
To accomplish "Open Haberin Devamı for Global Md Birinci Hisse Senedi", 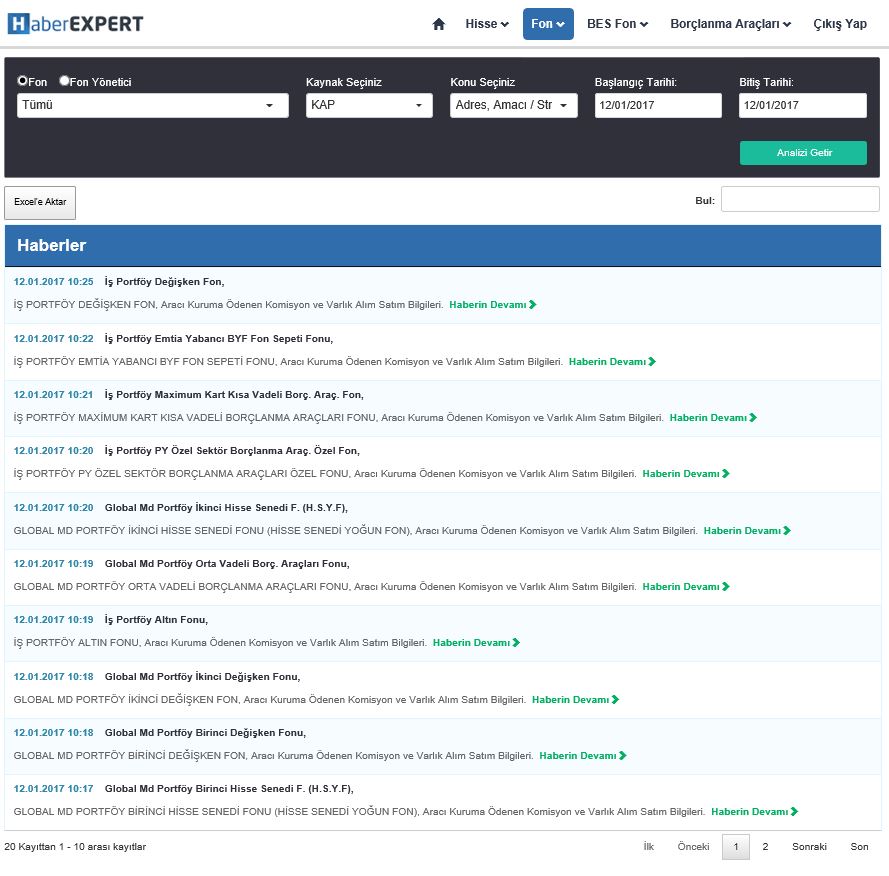I will click(754, 812).
